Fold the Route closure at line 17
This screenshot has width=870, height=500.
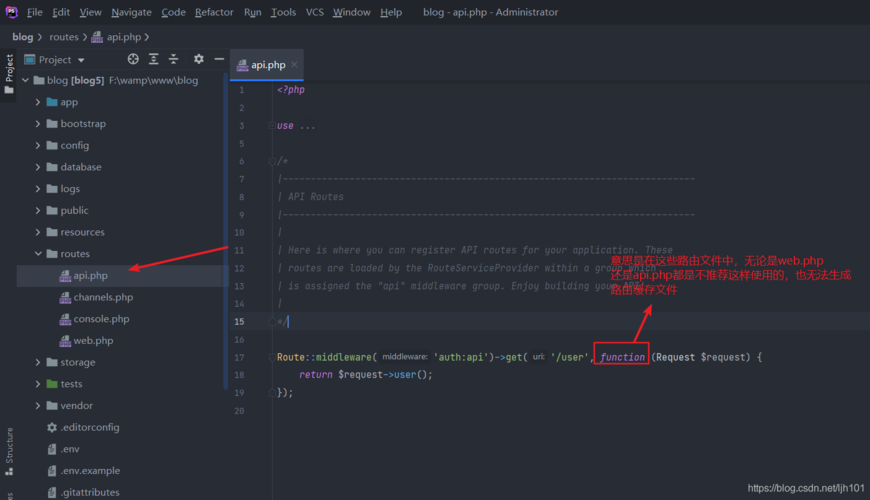[272, 357]
